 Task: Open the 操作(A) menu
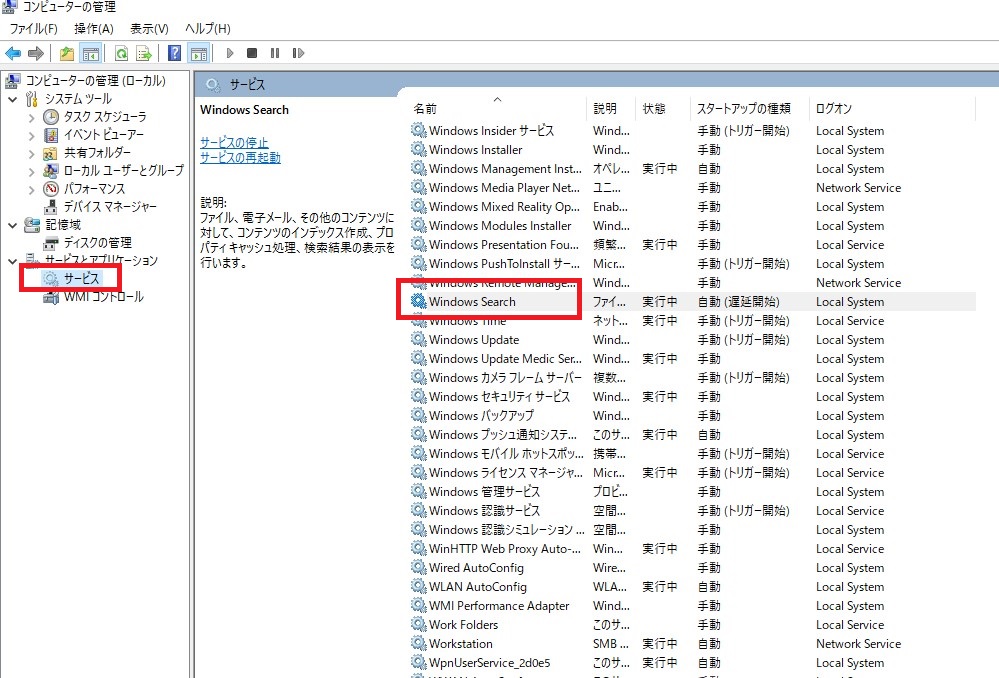click(x=94, y=29)
